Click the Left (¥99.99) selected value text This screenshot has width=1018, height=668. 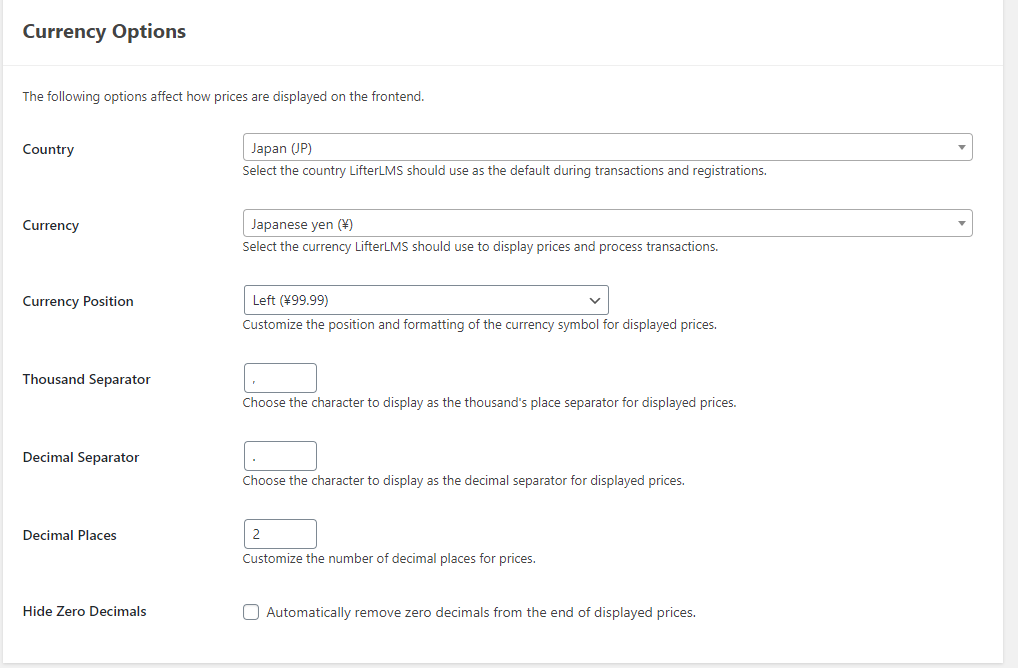click(x=290, y=300)
